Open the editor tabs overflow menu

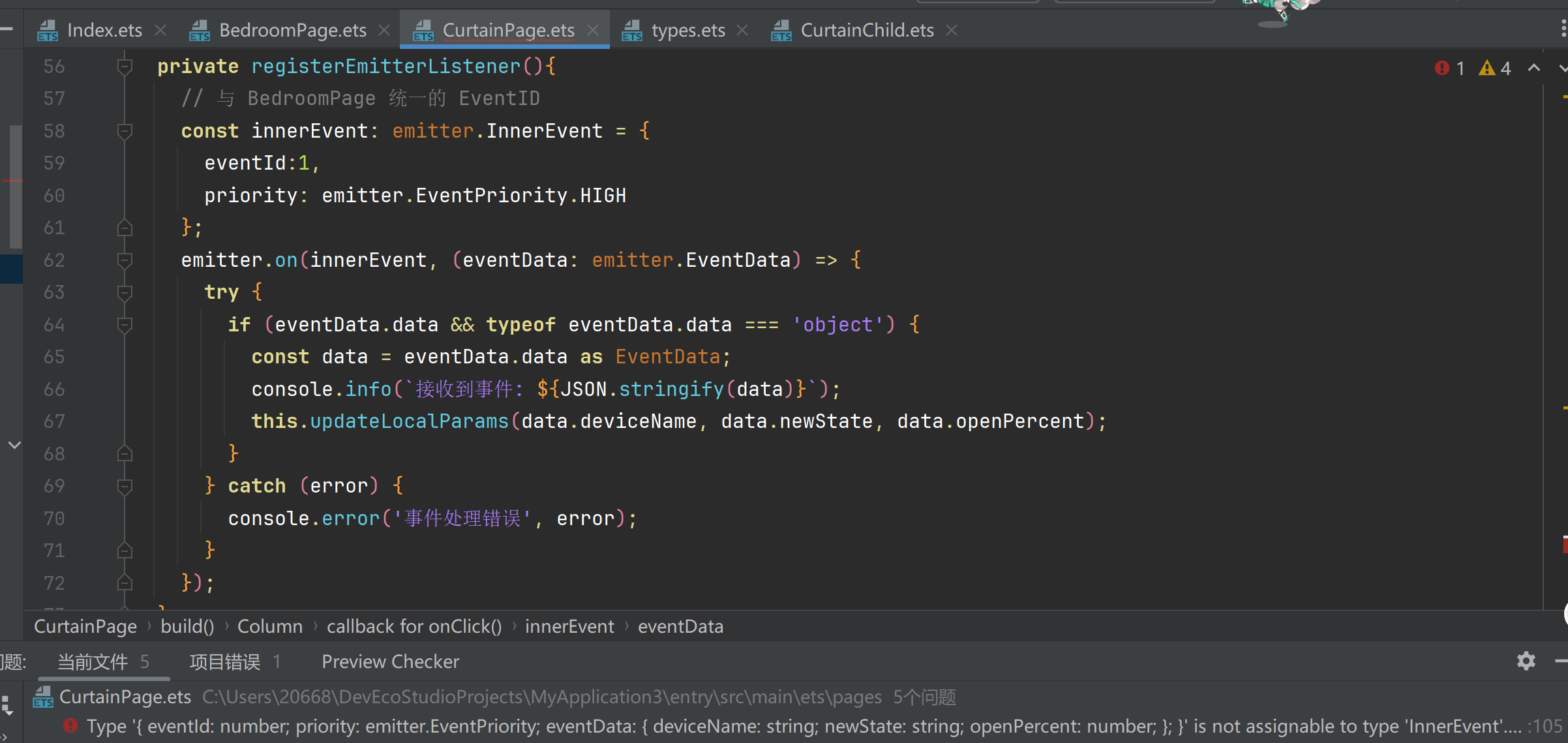[1563, 29]
